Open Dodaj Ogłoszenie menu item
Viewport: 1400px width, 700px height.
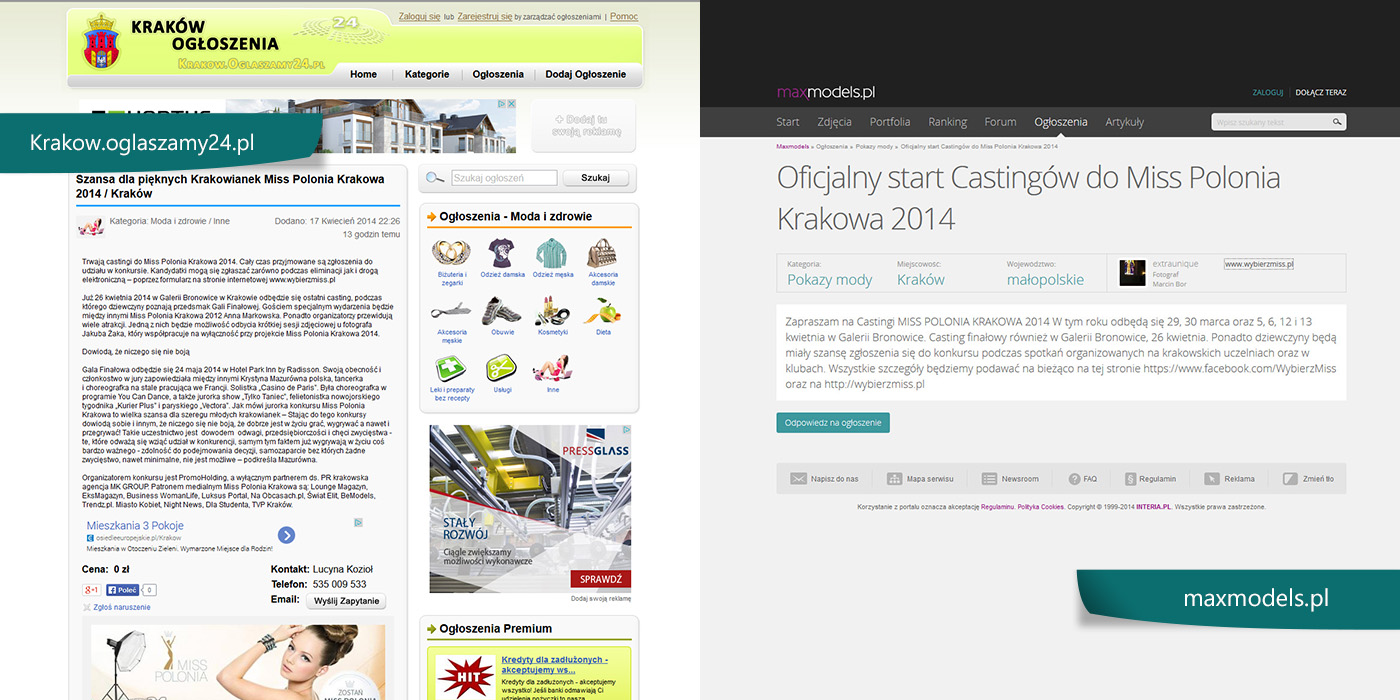(586, 74)
